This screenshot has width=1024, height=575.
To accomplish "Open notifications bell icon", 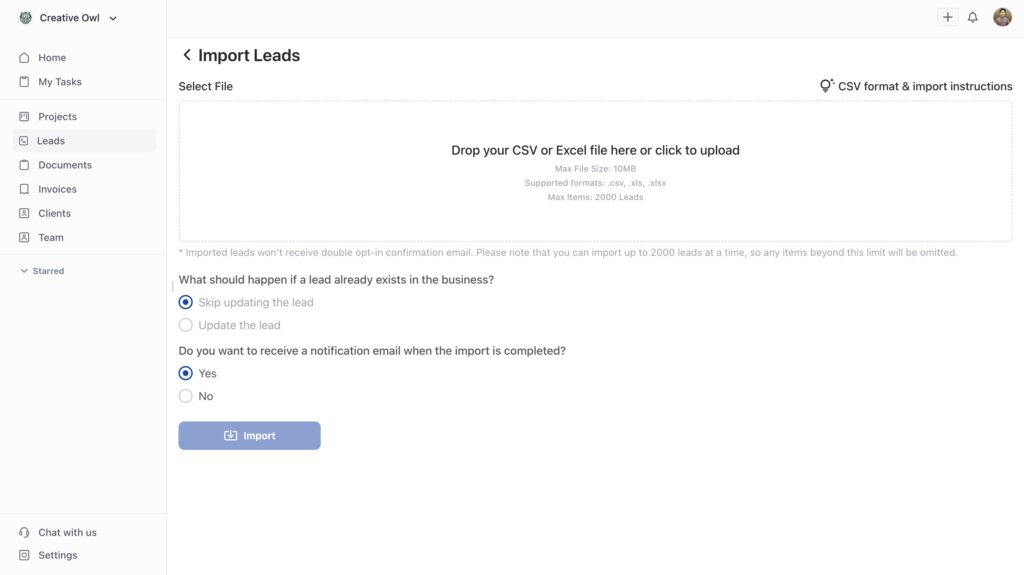I will point(973,17).
